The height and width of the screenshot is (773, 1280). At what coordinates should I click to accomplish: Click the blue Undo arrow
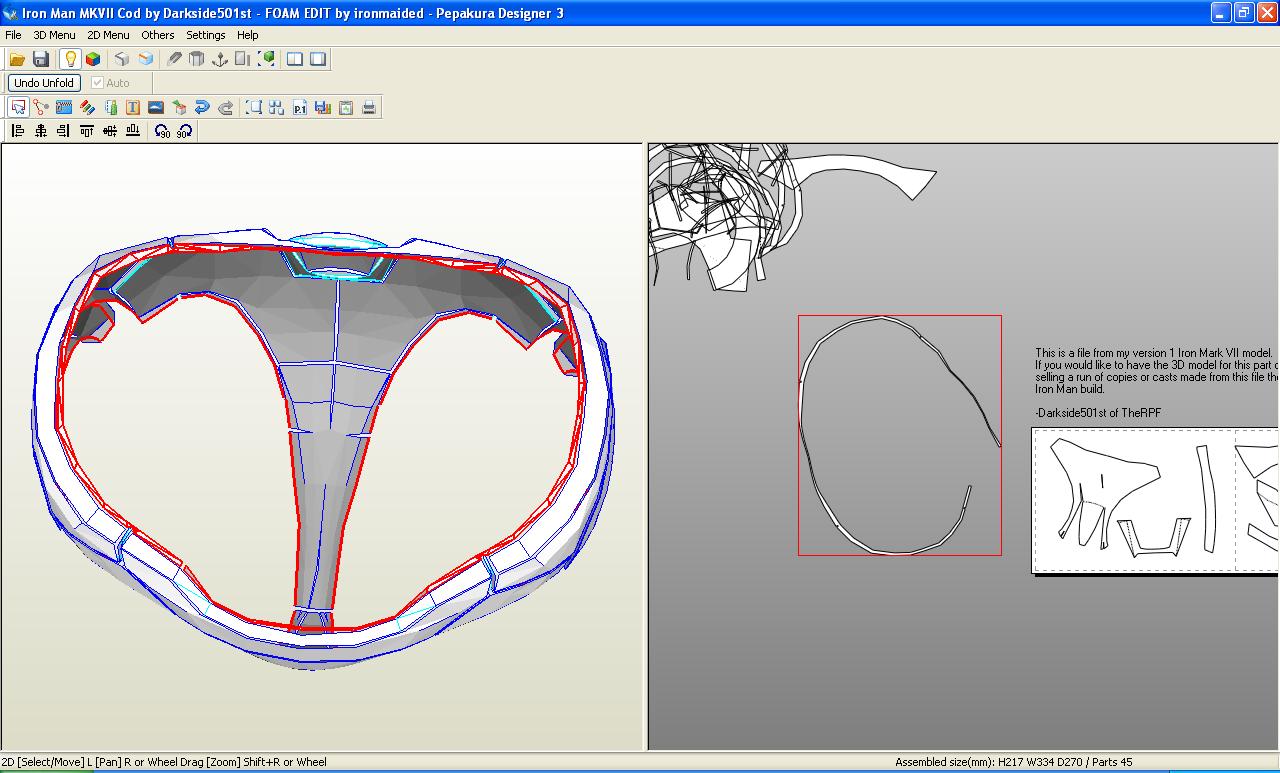click(202, 107)
